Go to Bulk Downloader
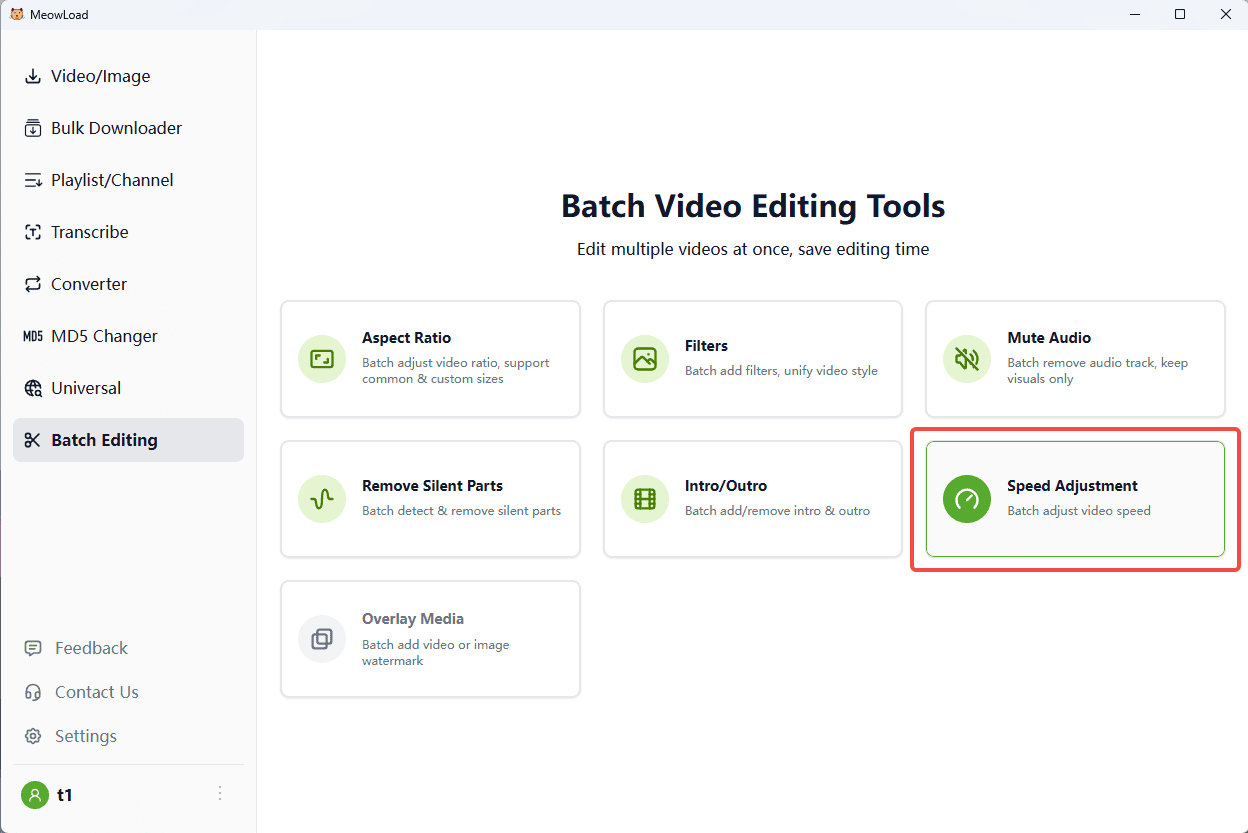The height and width of the screenshot is (833, 1248). 116,128
